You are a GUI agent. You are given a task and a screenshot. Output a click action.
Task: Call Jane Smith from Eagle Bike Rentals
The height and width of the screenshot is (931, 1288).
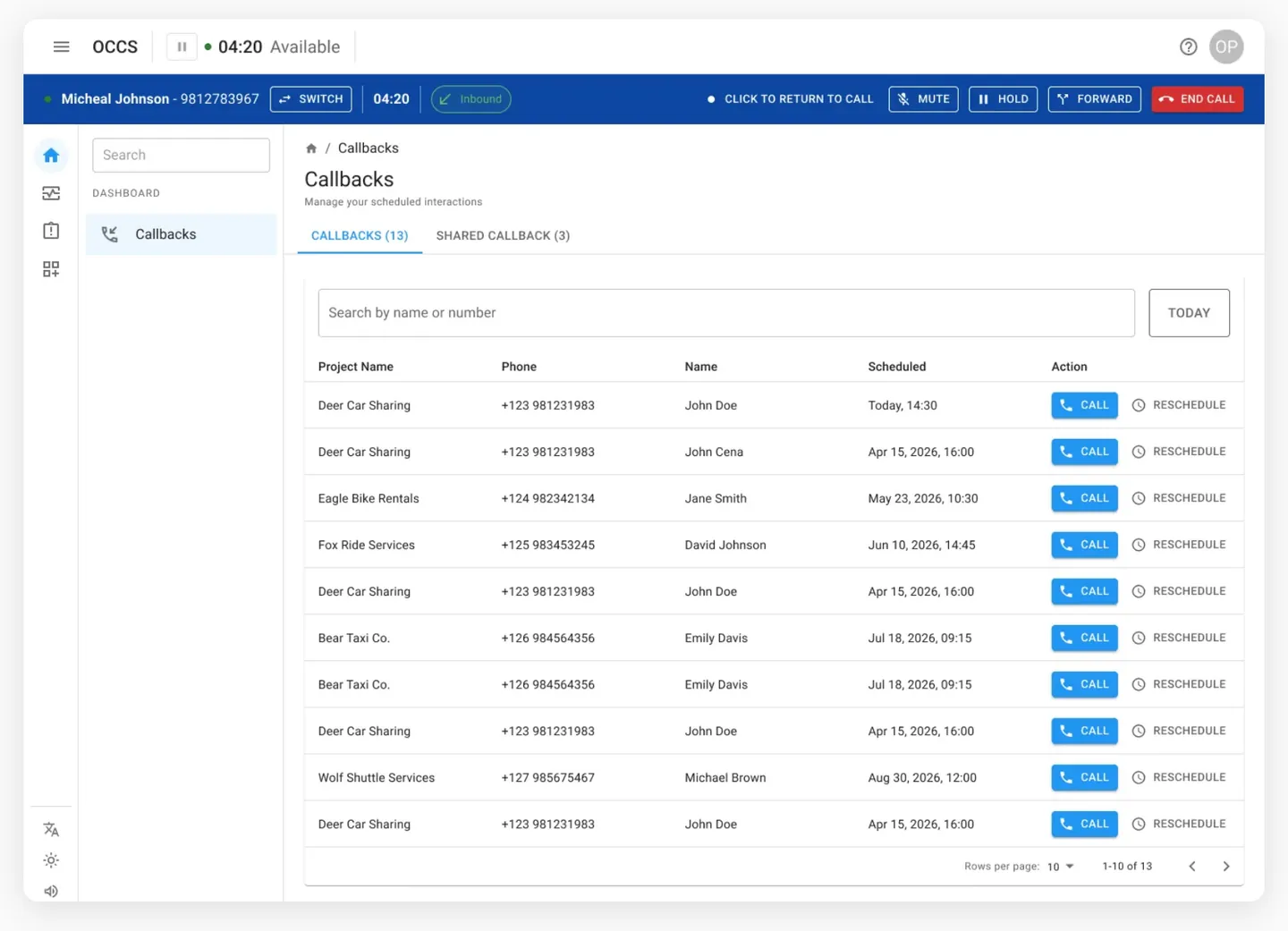coord(1084,498)
